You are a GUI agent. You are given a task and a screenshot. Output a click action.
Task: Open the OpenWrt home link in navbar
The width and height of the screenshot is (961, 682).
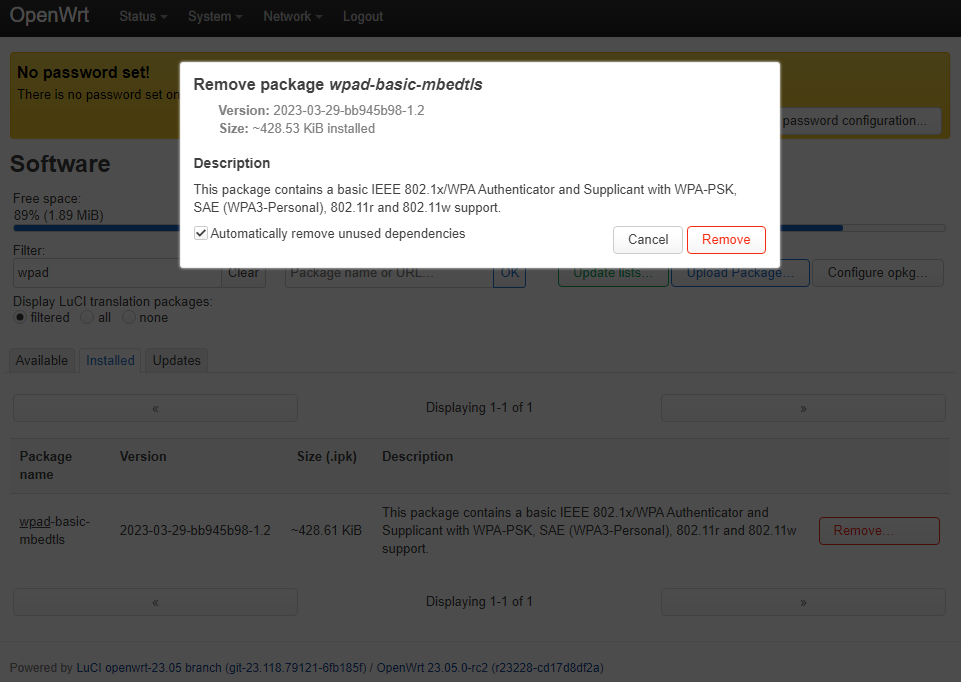pos(49,16)
